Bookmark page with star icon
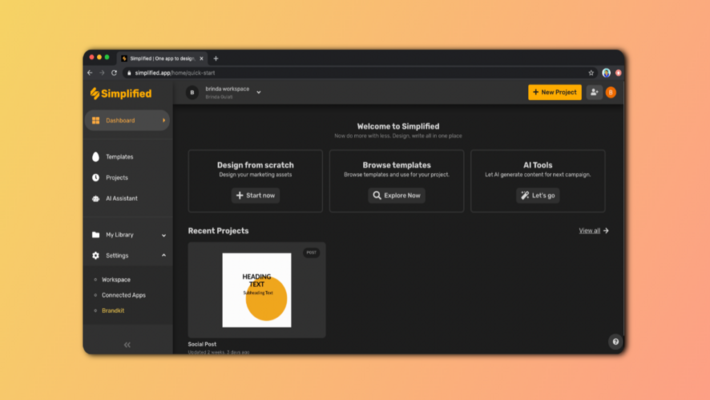Image resolution: width=710 pixels, height=400 pixels. point(591,73)
